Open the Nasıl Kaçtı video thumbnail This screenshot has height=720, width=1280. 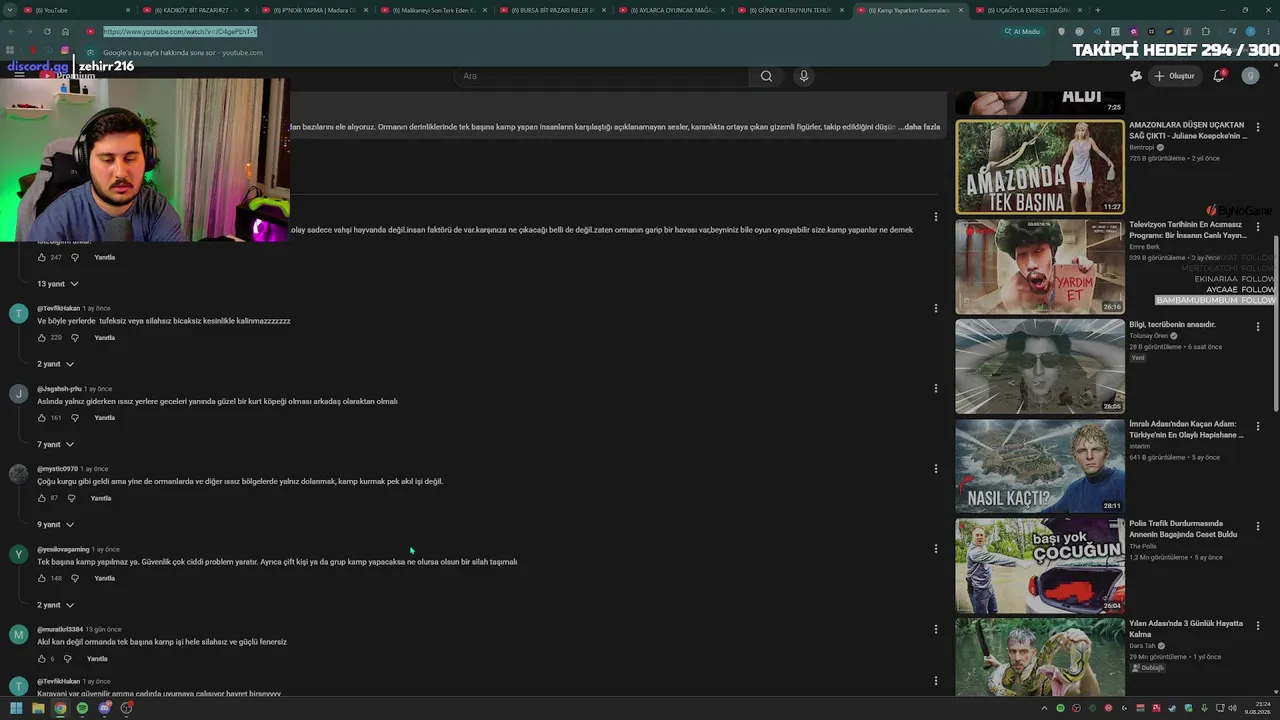pos(1040,466)
